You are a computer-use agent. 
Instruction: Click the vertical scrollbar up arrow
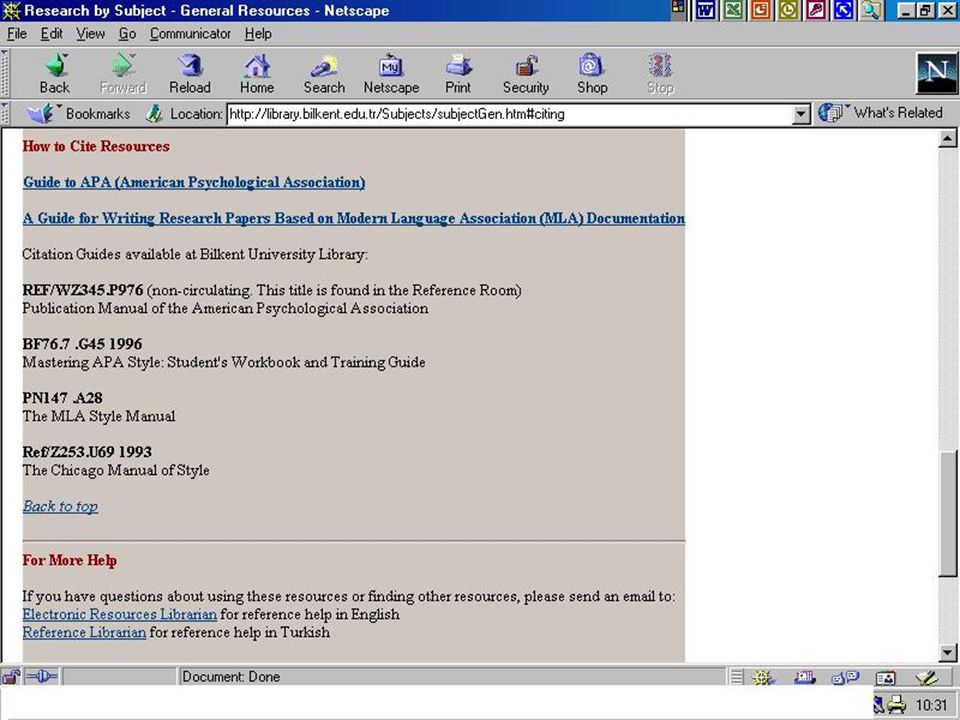pos(947,138)
